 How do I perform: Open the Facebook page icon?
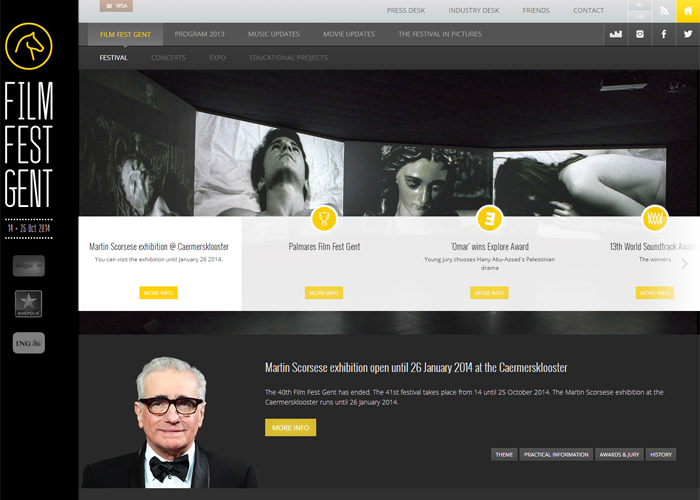pos(664,34)
